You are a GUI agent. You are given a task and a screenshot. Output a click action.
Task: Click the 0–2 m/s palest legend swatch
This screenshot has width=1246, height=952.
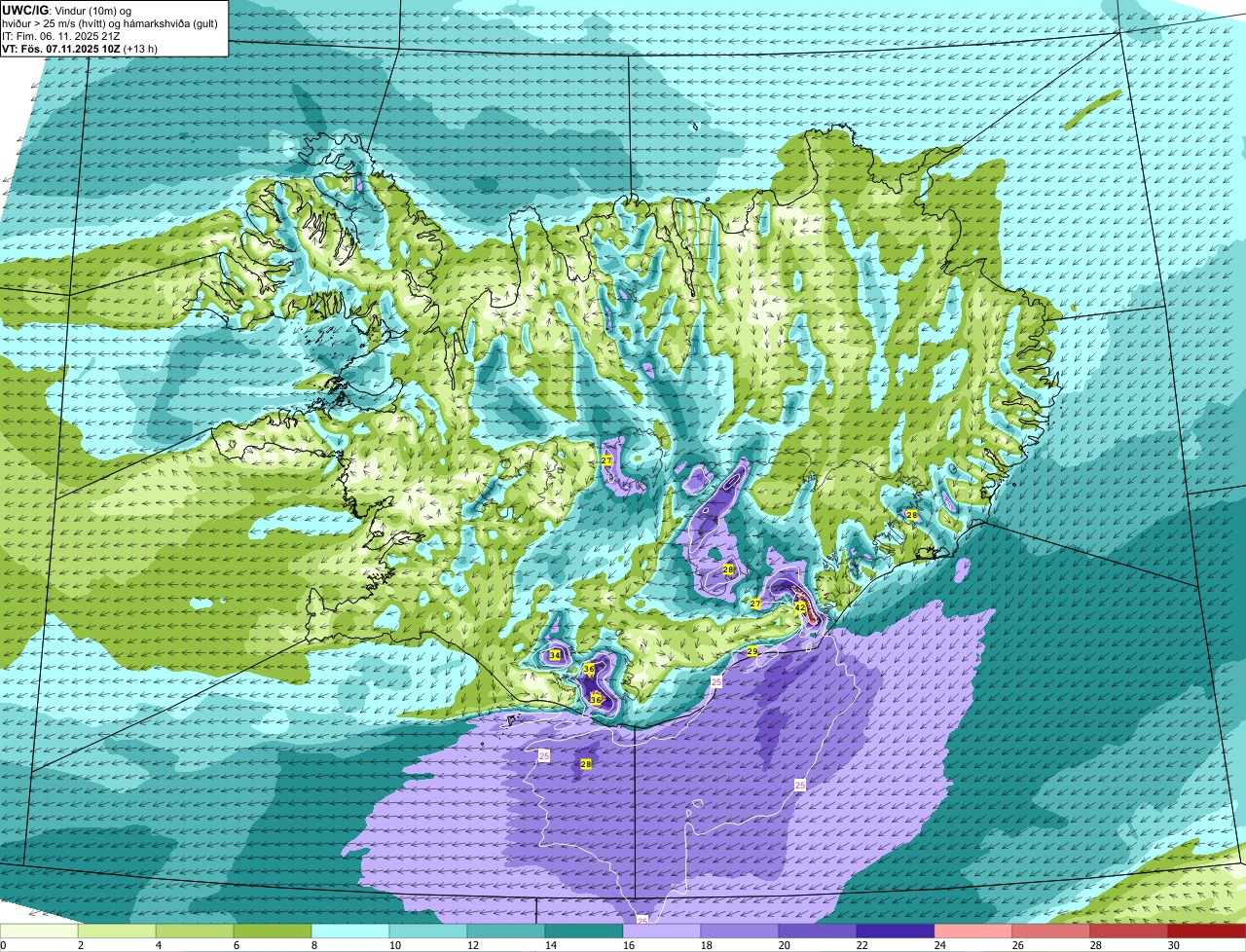[39, 932]
